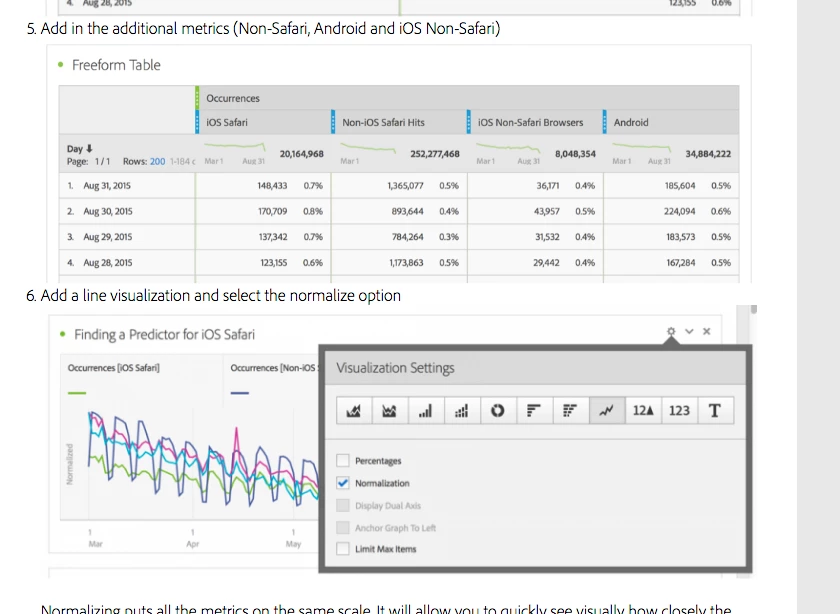This screenshot has width=840, height=614.
Task: Open visualization settings gear icon
Action: coord(671,331)
